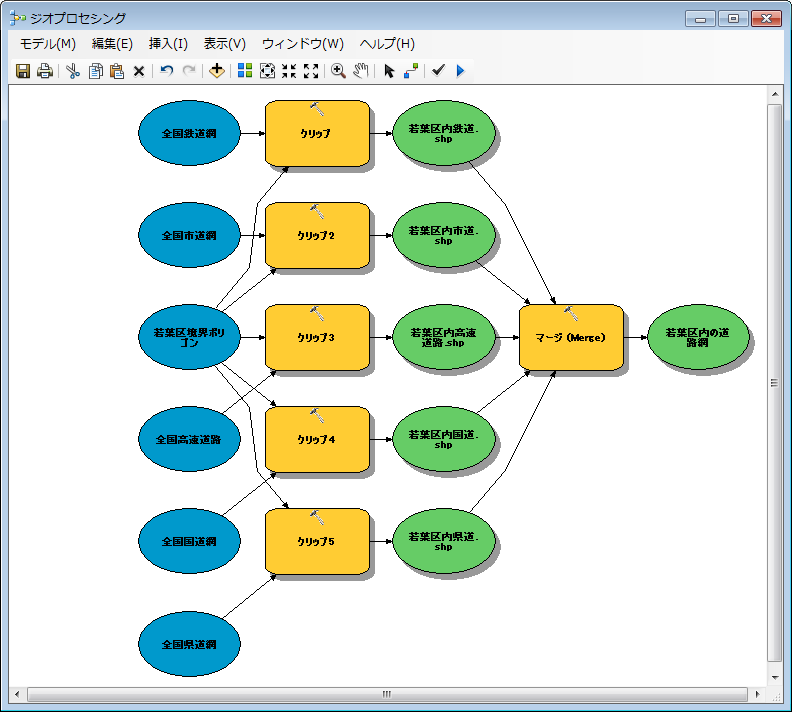Select the クリップ 3 tool node
This screenshot has width=792, height=712.
pos(316,338)
